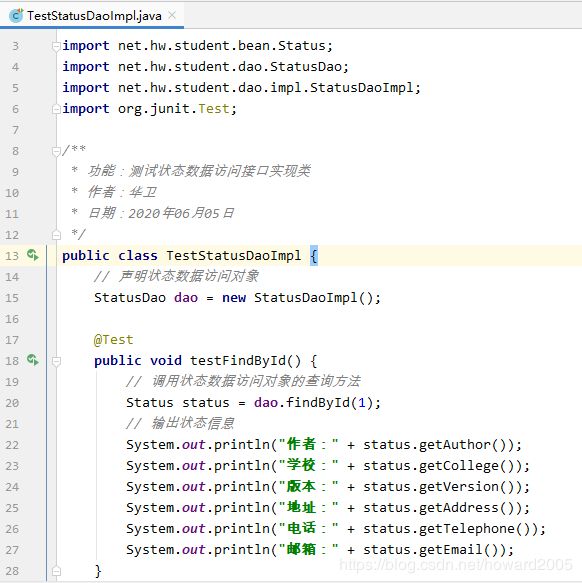Select the TestStatusDaoImpl.java editor tab

(92, 16)
